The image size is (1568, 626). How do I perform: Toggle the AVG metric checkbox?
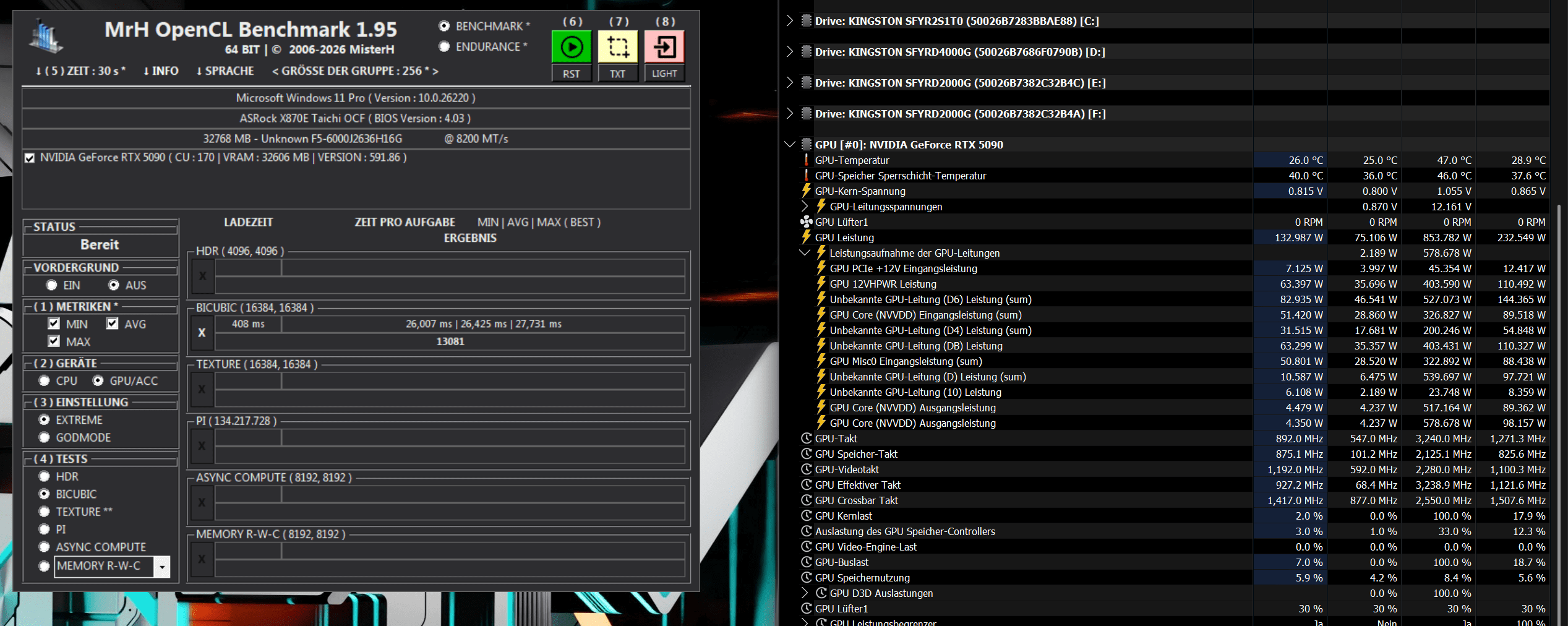(112, 324)
